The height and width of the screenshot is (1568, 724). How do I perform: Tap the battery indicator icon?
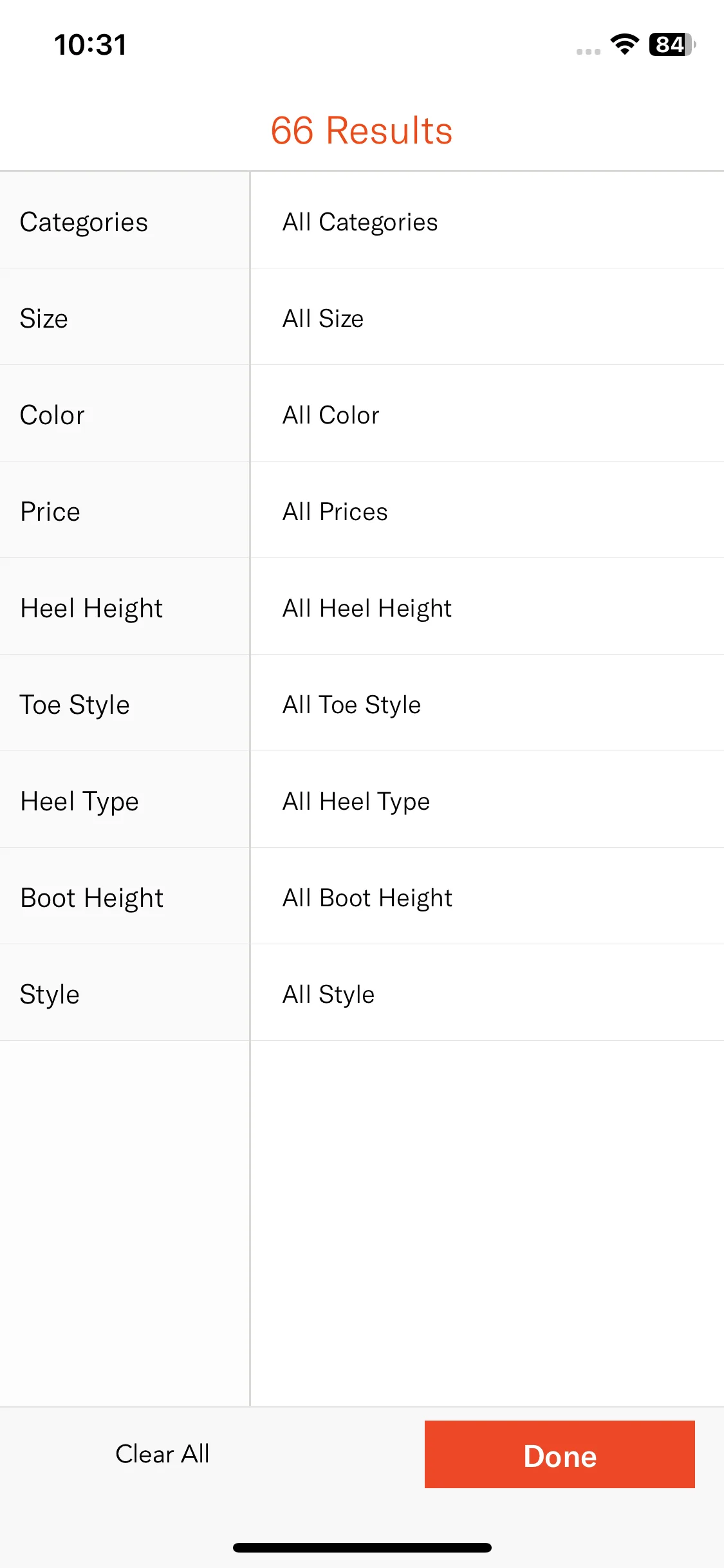coord(673,44)
